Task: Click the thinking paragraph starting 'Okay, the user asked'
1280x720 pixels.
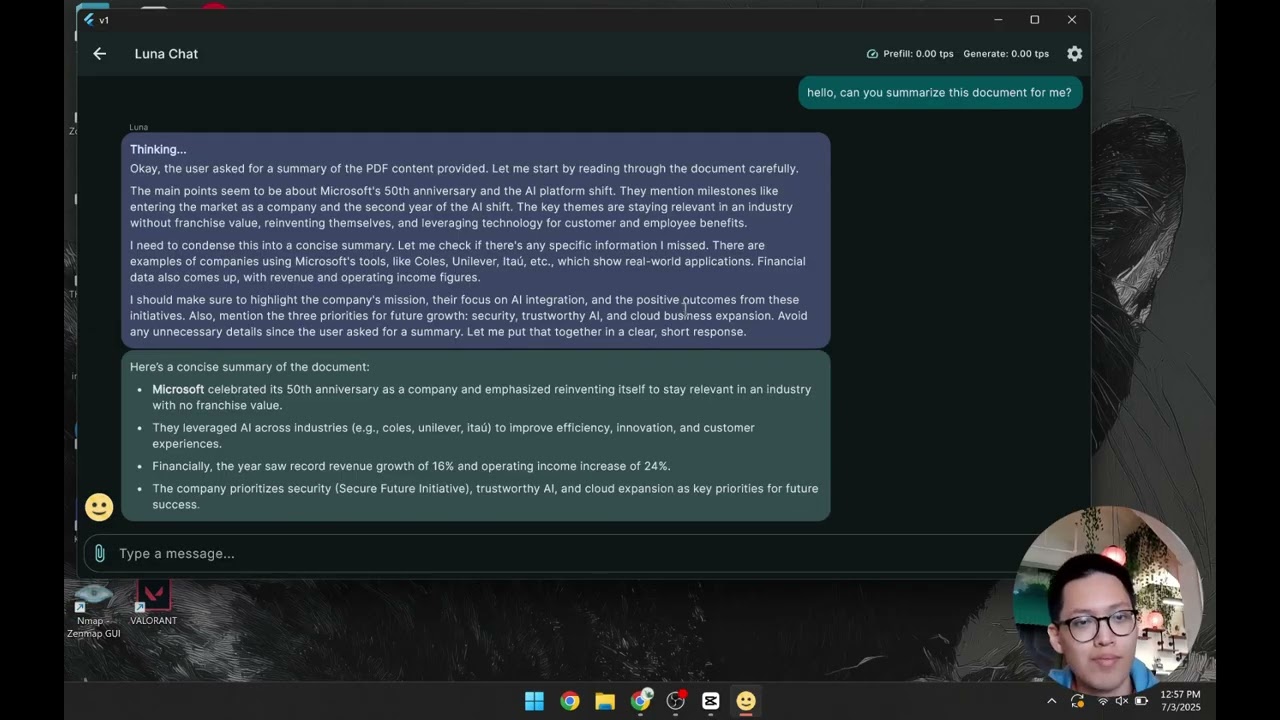Action: point(464,168)
